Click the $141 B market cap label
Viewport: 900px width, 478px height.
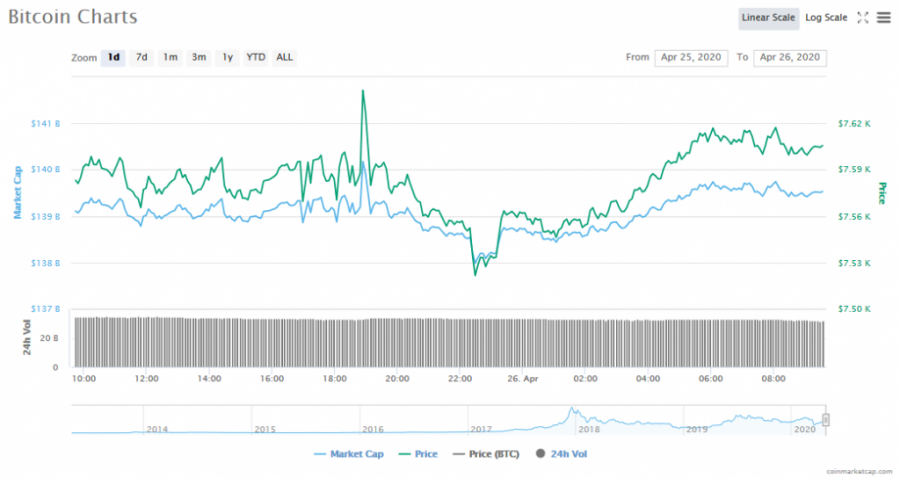click(45, 123)
